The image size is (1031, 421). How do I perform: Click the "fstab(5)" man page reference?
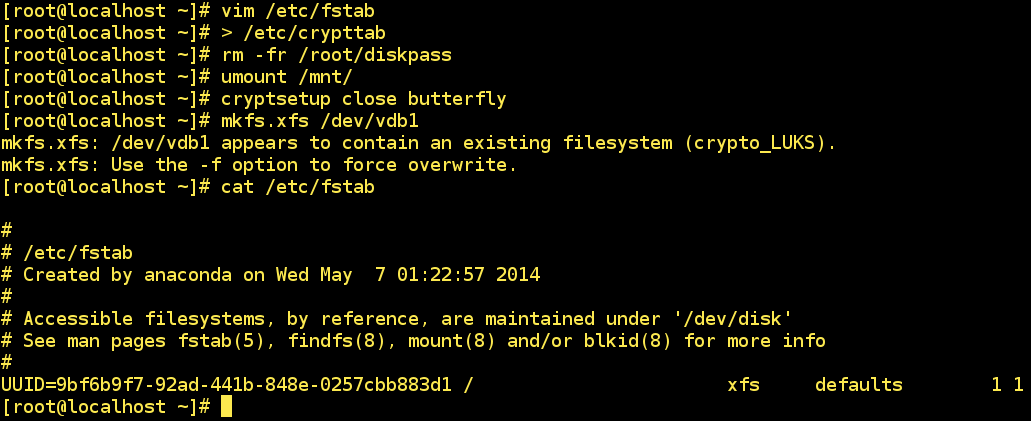pos(239,341)
